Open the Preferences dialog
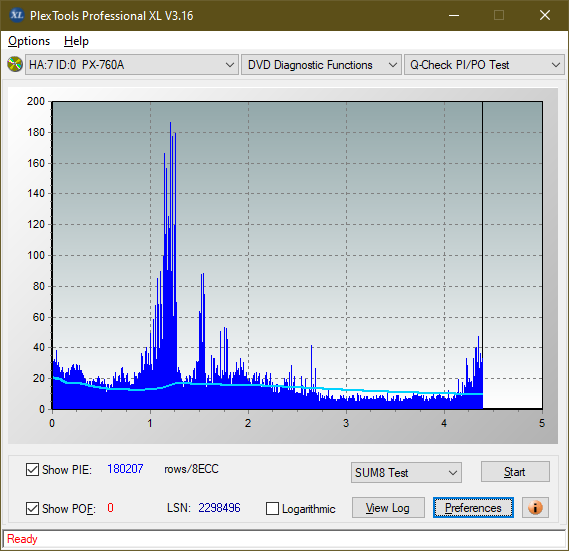The height and width of the screenshot is (551, 569). click(473, 507)
